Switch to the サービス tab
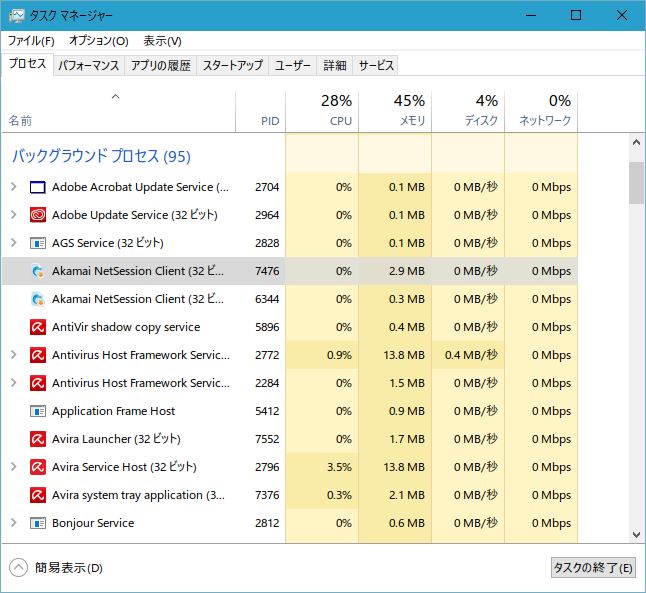Image resolution: width=646 pixels, height=593 pixels. tap(376, 66)
